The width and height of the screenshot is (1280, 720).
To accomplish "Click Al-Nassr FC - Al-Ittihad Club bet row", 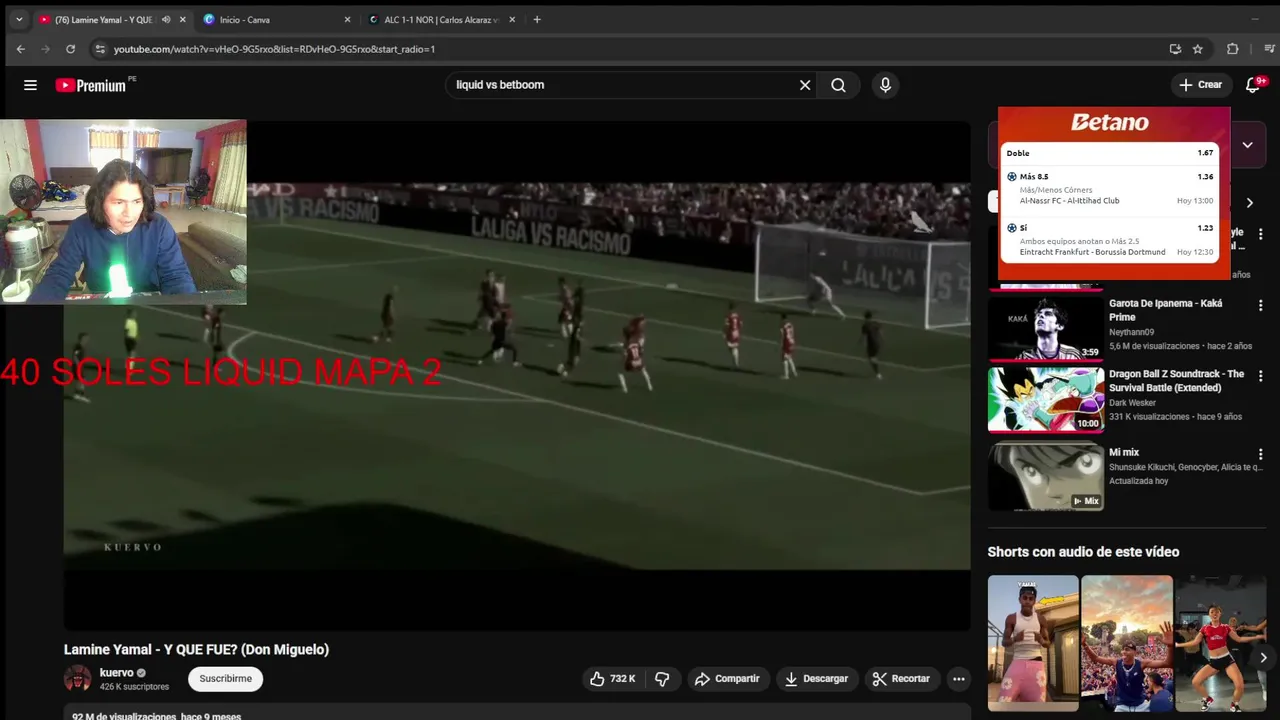I will (1110, 188).
